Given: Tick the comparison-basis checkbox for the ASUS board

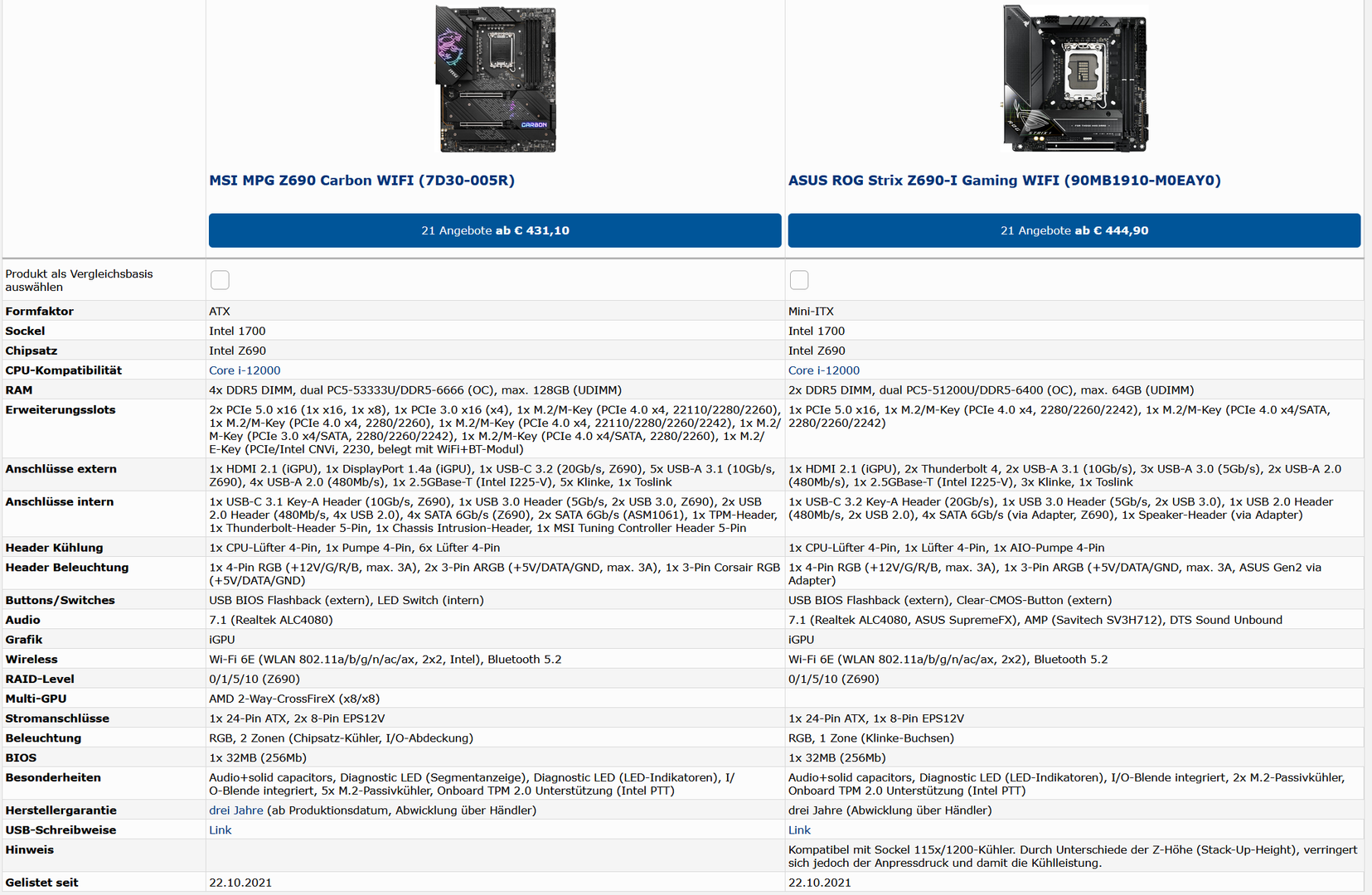Looking at the screenshot, I should point(799,280).
